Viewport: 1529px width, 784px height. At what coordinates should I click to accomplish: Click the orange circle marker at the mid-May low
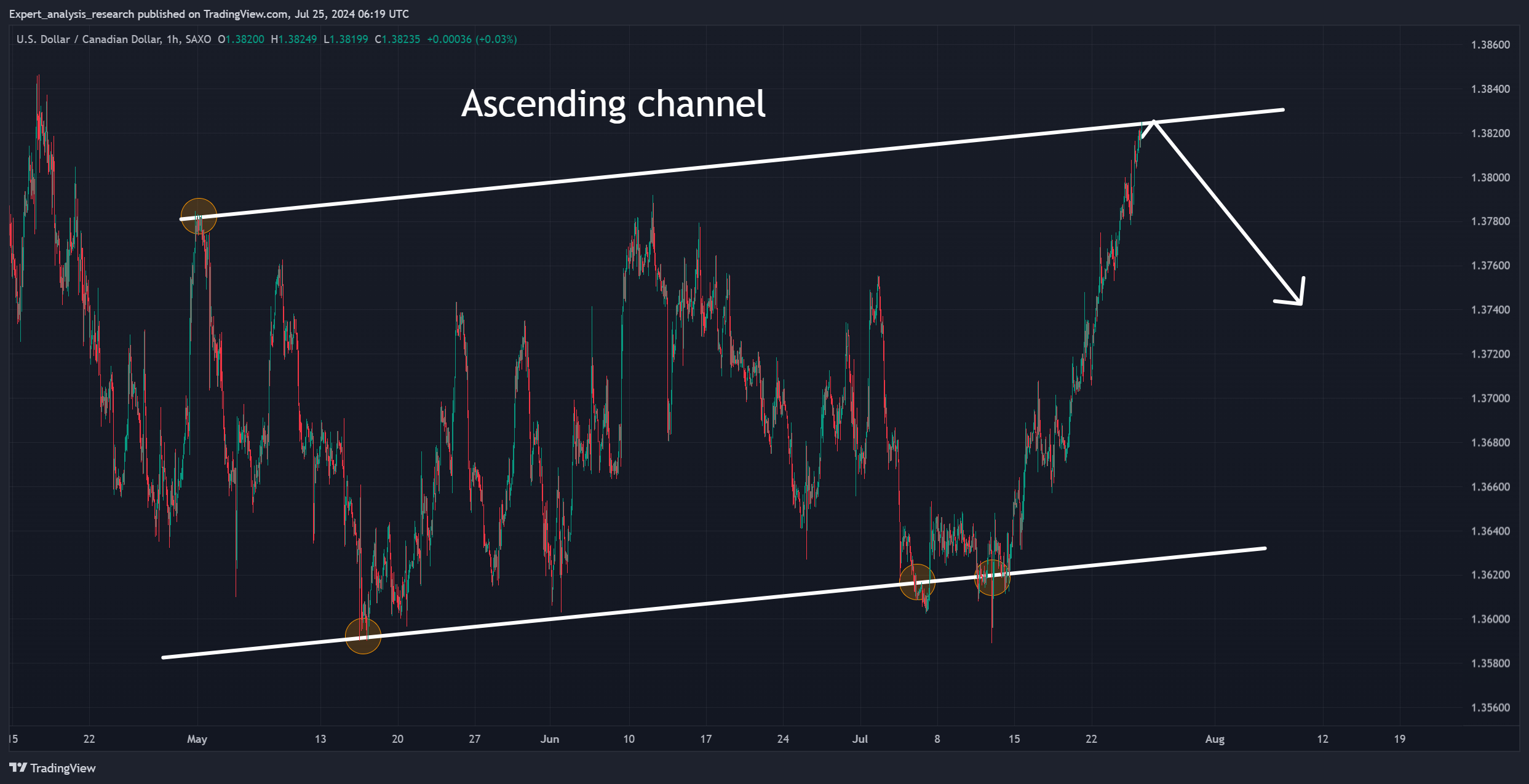[x=363, y=636]
